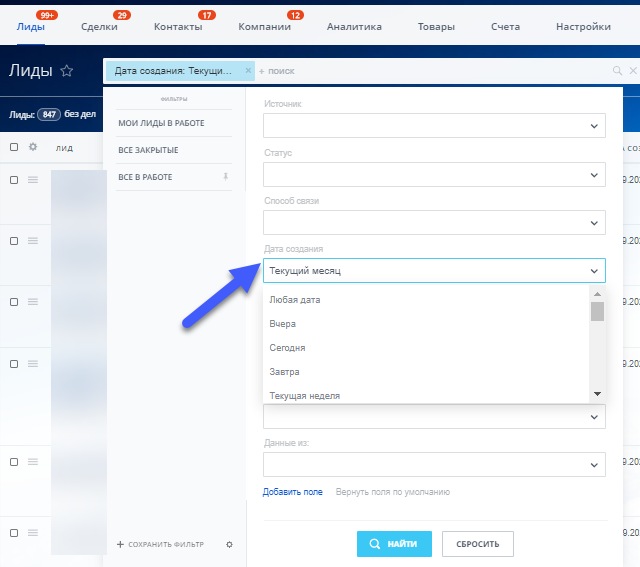The width and height of the screenshot is (640, 567).
Task: Click the pin icon beside ВСЕ В РАБОТЕ
Action: coord(225,177)
